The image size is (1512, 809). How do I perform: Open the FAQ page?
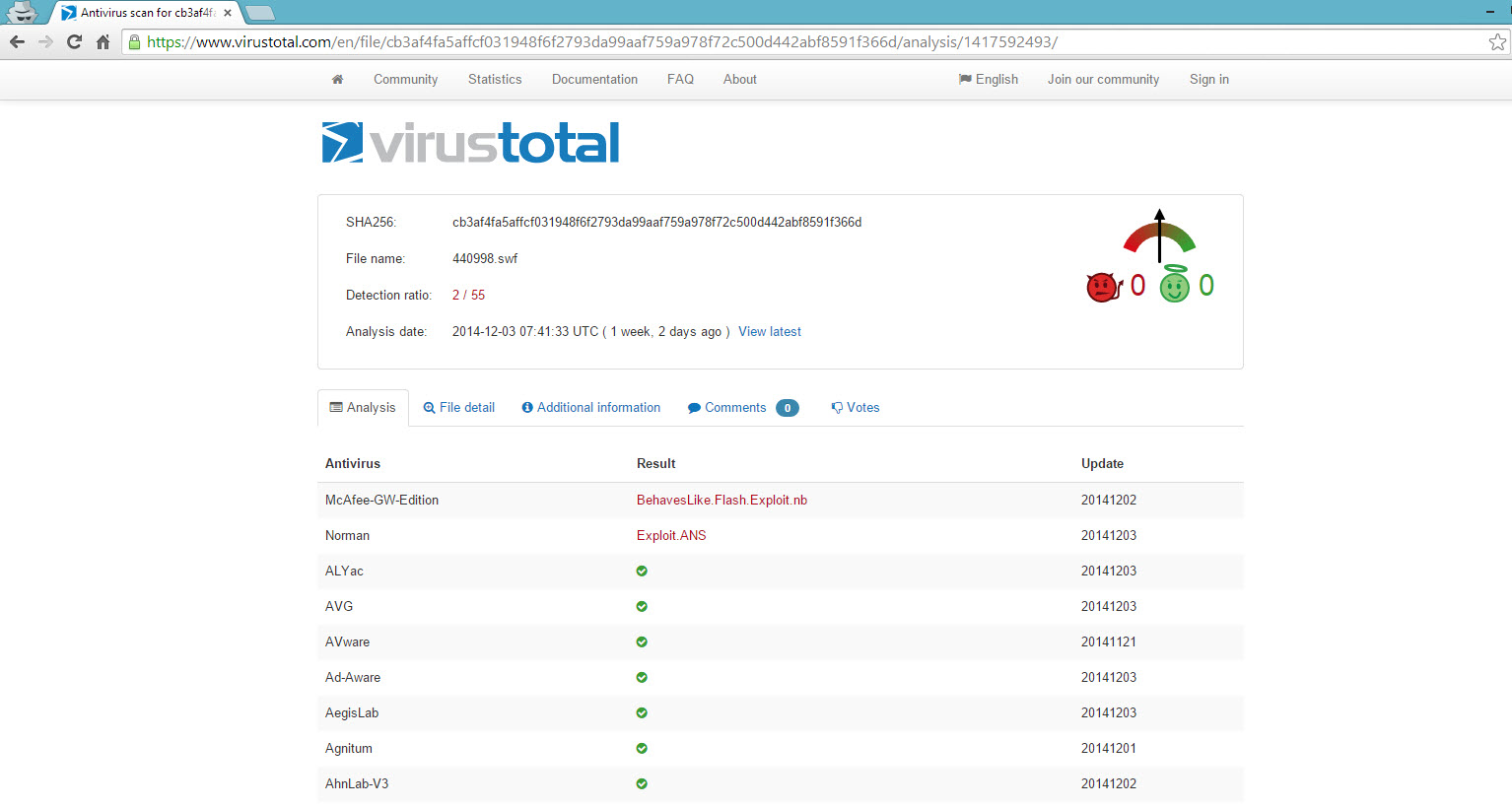click(680, 79)
